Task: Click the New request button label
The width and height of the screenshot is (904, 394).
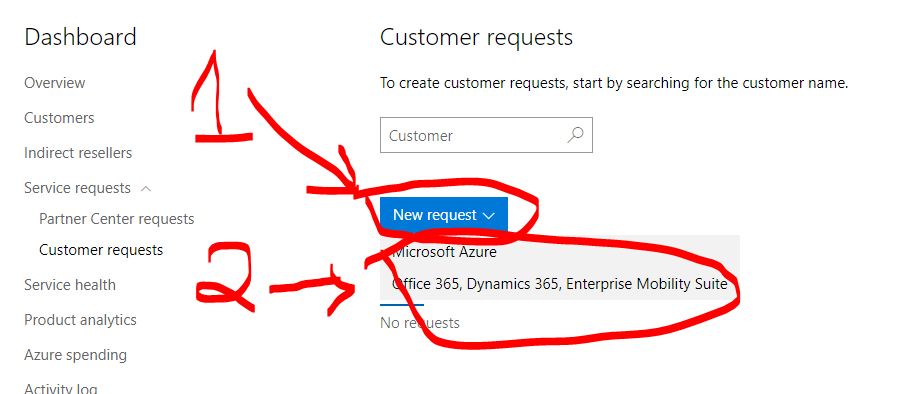Action: 435,215
